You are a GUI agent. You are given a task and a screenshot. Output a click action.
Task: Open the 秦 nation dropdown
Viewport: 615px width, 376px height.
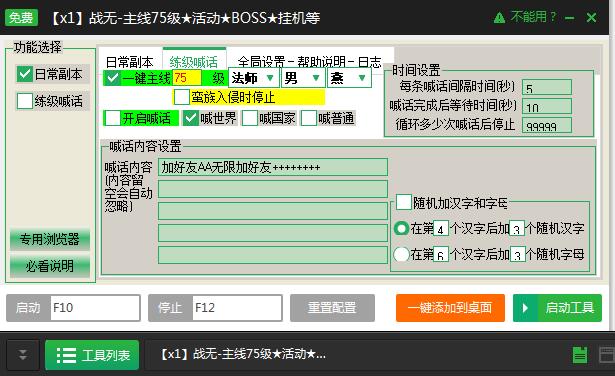click(x=349, y=78)
